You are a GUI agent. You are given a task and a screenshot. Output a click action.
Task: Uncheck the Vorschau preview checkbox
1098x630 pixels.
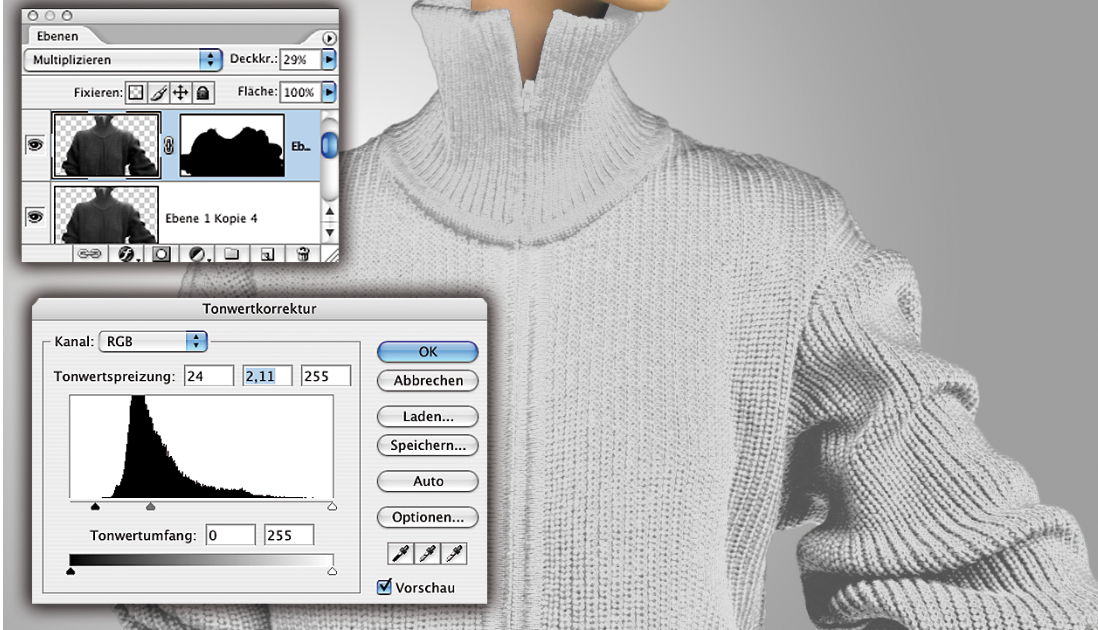coord(384,587)
